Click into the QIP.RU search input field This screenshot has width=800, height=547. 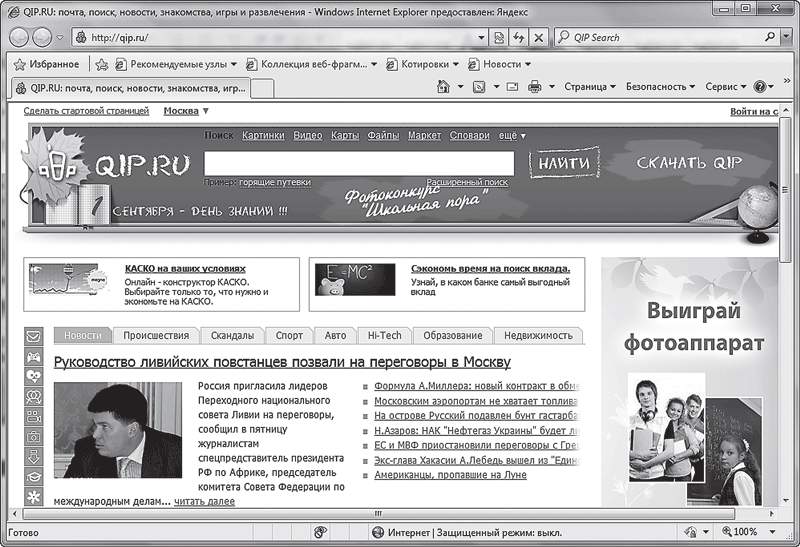pyautogui.click(x=358, y=163)
